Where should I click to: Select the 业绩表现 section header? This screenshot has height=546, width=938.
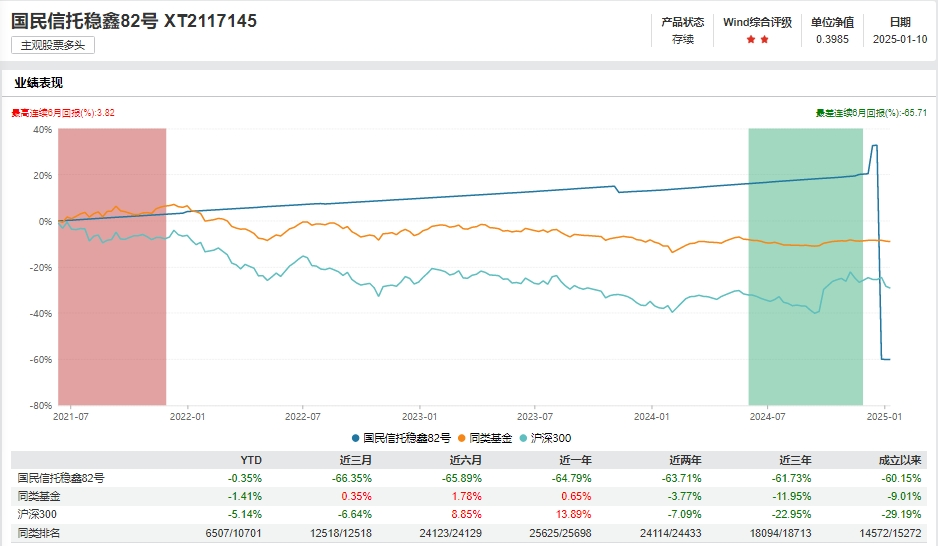[39, 83]
